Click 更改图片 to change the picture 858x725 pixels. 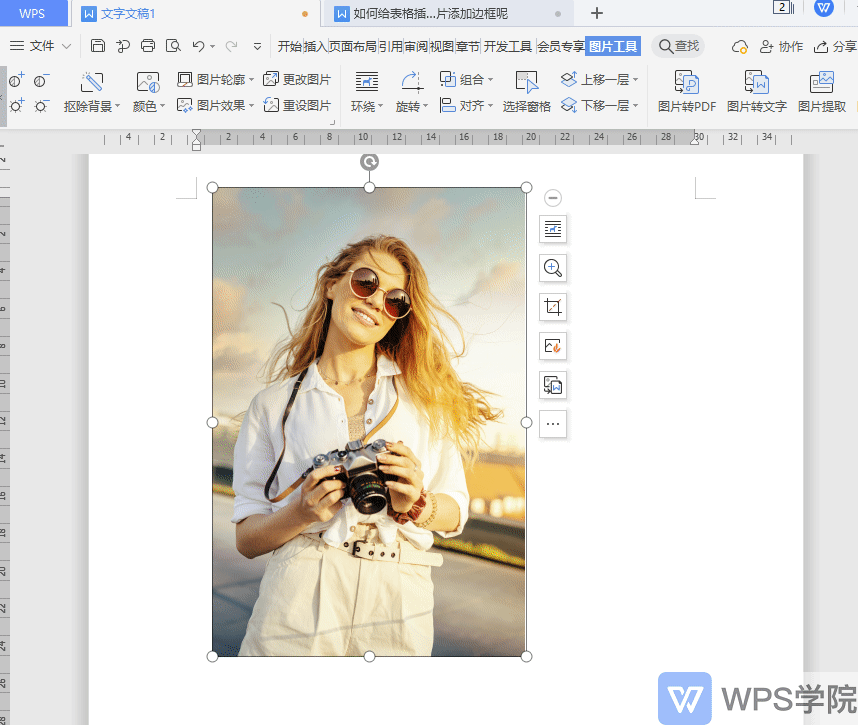pyautogui.click(x=297, y=79)
